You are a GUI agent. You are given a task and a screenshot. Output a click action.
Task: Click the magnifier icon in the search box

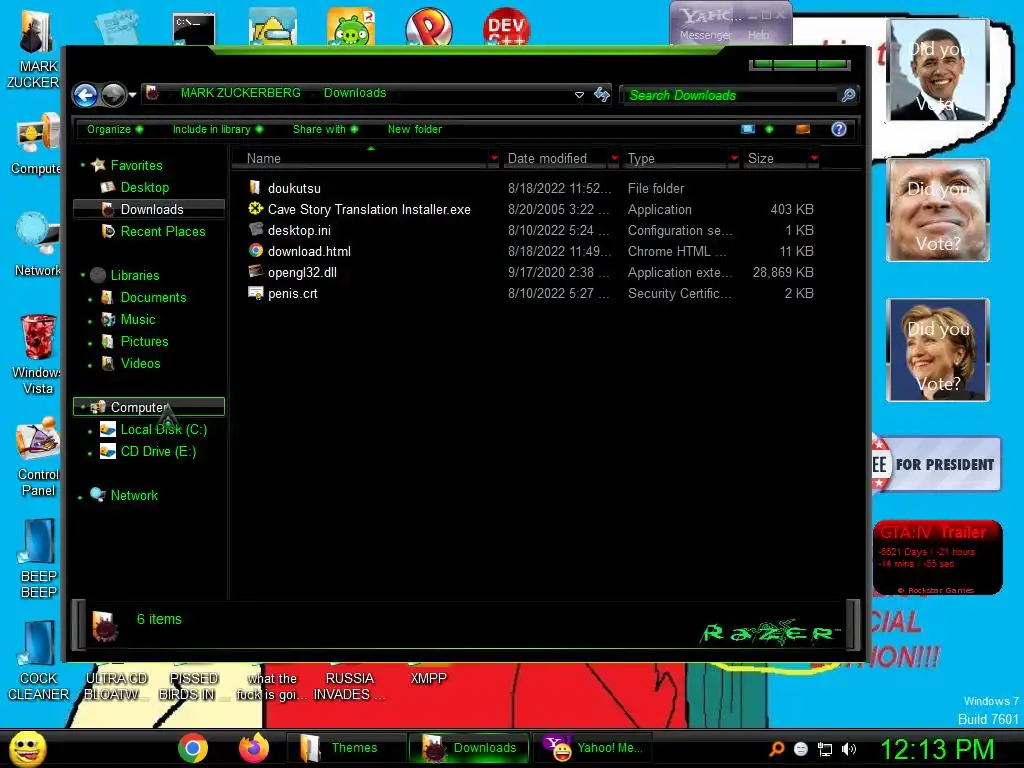848,95
